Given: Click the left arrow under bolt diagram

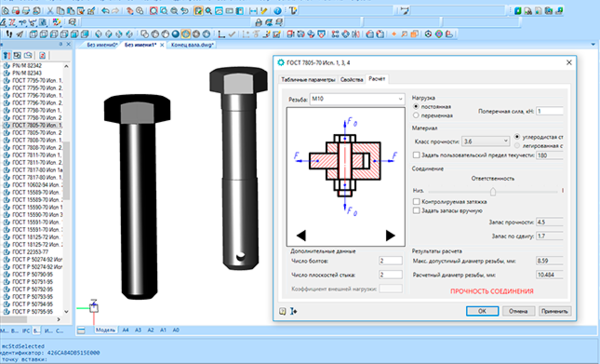Looking at the screenshot, I should pyautogui.click(x=301, y=235).
